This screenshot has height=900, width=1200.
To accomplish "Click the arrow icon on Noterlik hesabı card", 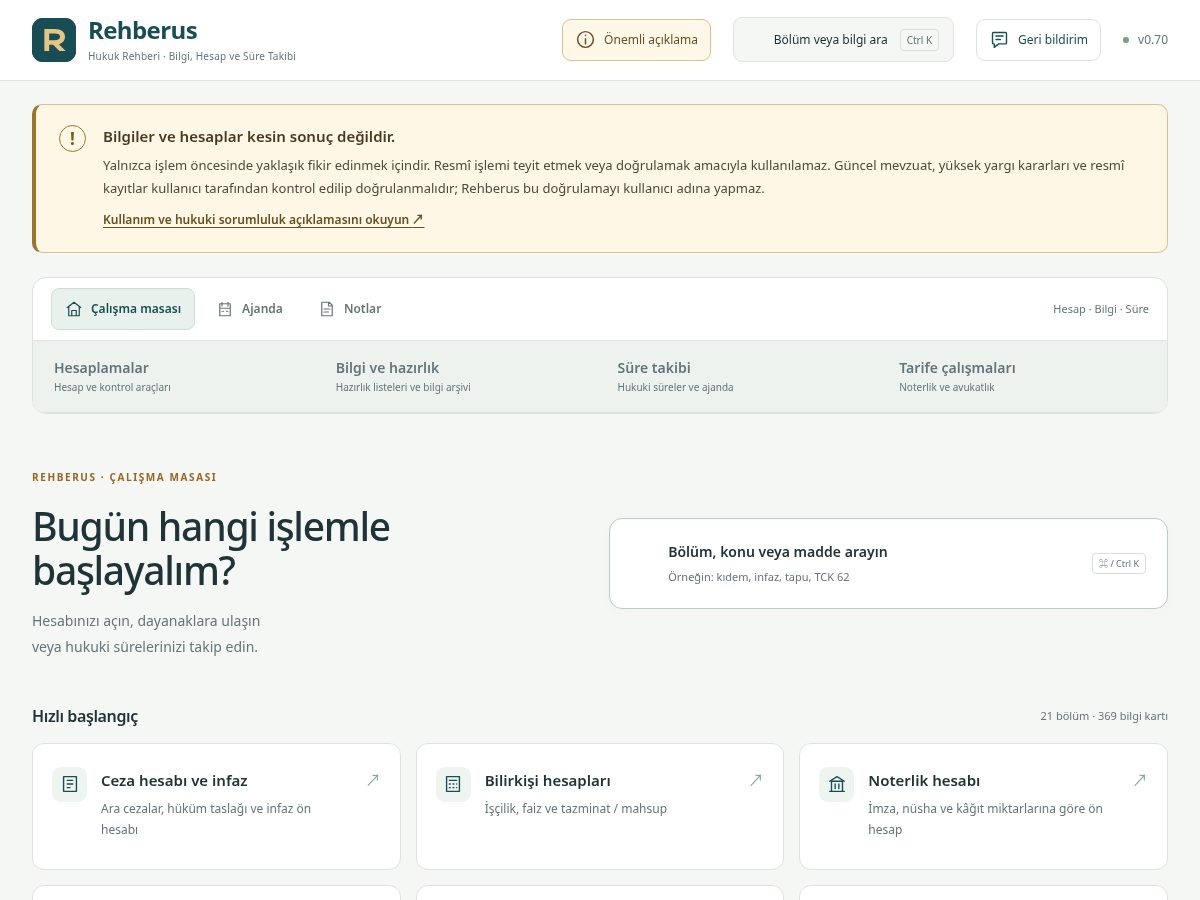I will (x=1140, y=780).
